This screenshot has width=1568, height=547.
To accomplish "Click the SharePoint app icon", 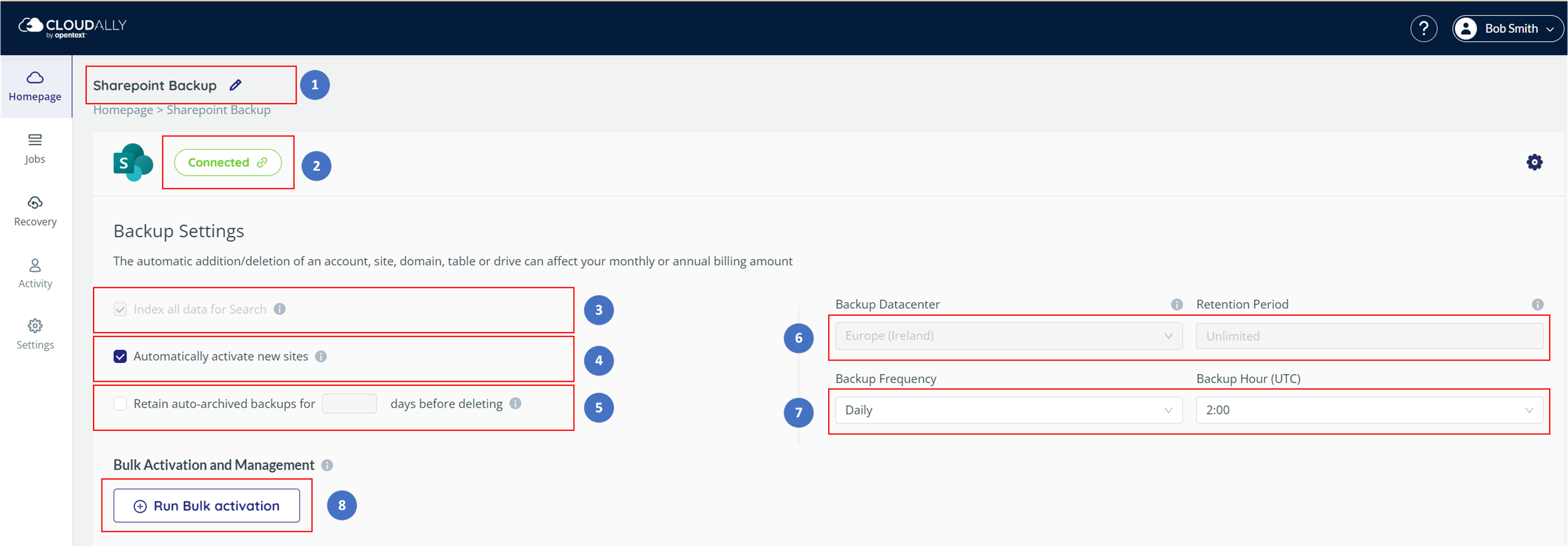I will tap(133, 162).
